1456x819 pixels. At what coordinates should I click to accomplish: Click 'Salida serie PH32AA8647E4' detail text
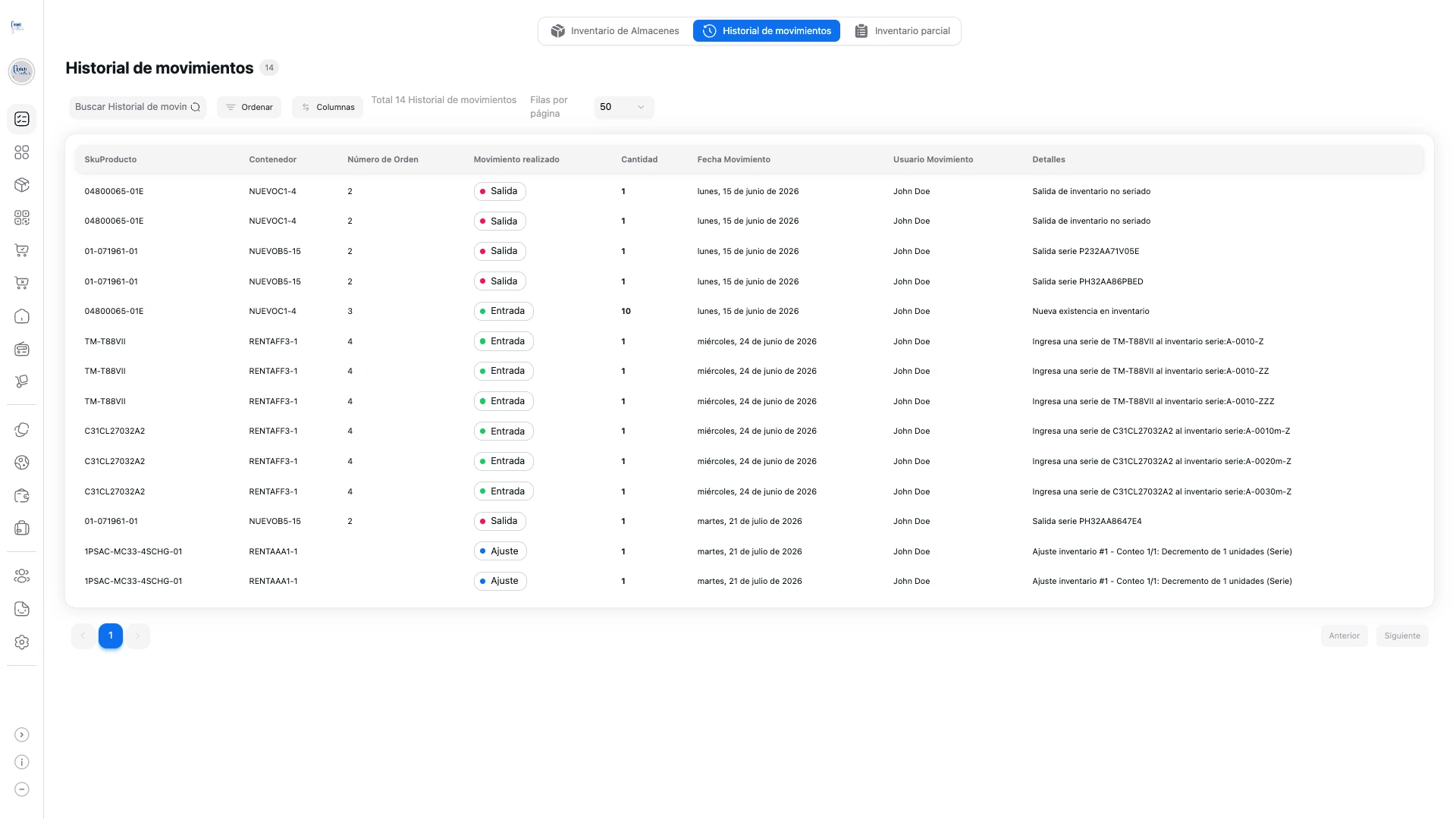[x=1087, y=521]
